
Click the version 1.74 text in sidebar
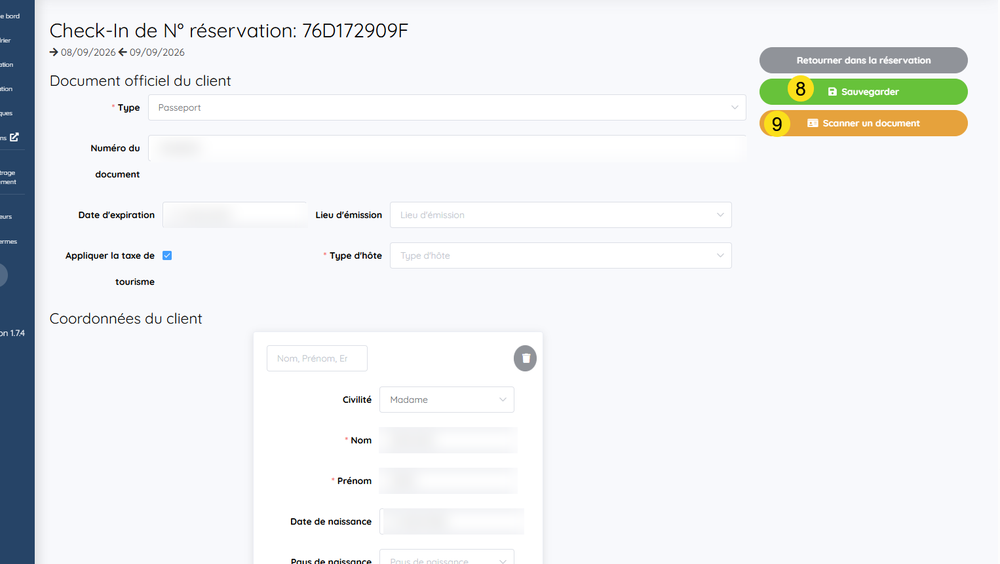pos(12,333)
